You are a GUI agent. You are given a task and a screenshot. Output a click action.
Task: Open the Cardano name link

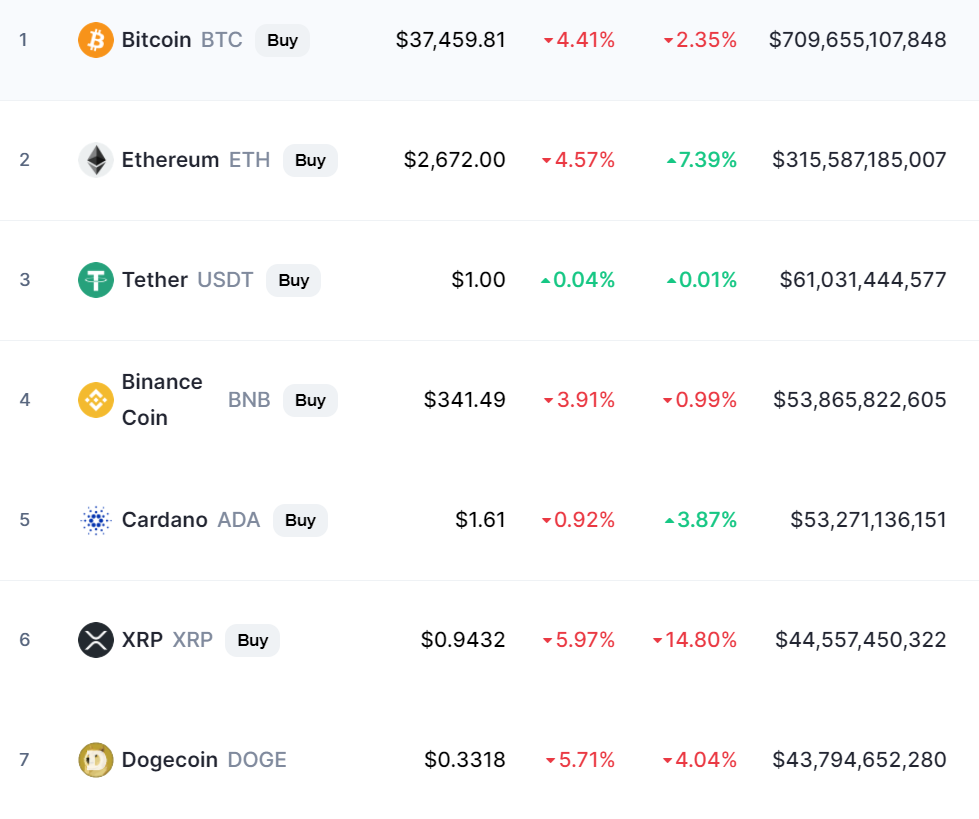coord(164,520)
